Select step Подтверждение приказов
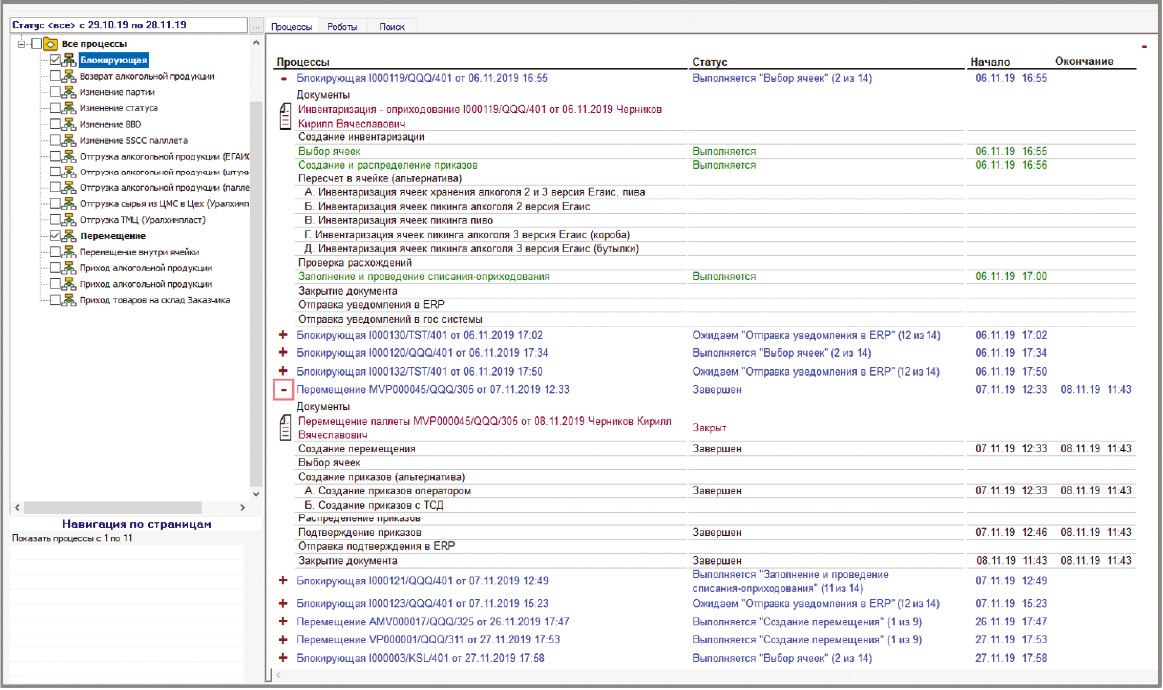This screenshot has height=690, width=1163. [360, 533]
